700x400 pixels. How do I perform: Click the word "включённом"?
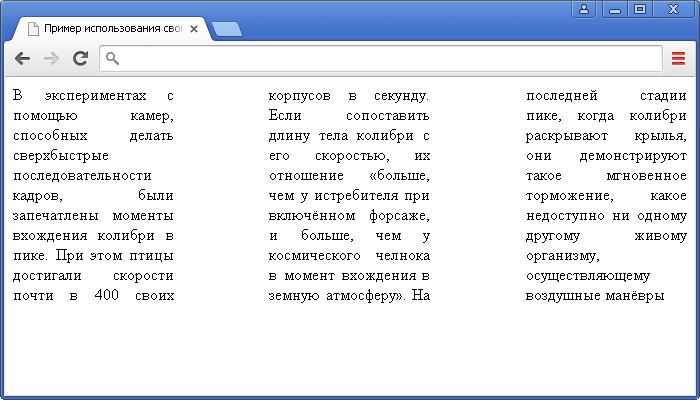(x=312, y=216)
